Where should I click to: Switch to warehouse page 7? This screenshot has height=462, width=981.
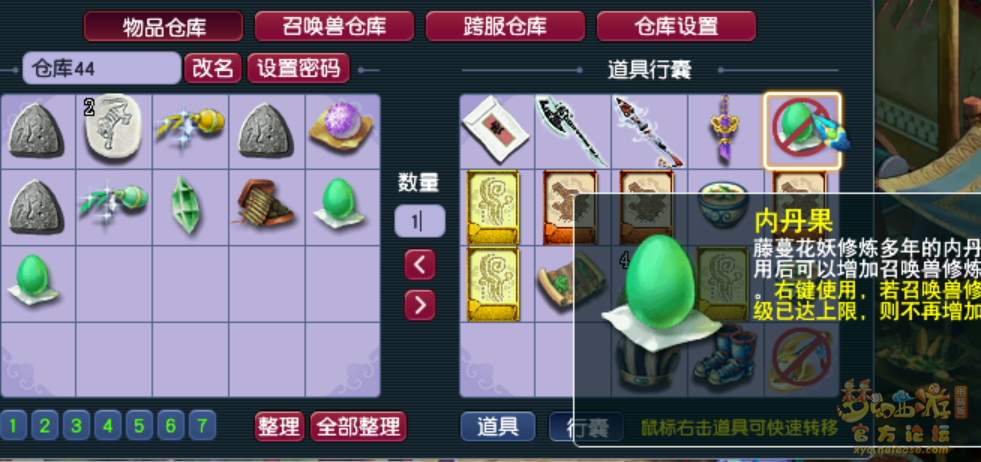coord(202,426)
